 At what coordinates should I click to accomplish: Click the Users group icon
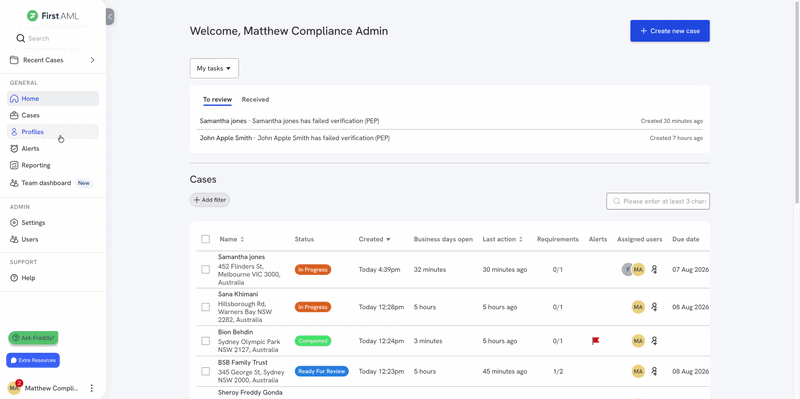(14, 239)
